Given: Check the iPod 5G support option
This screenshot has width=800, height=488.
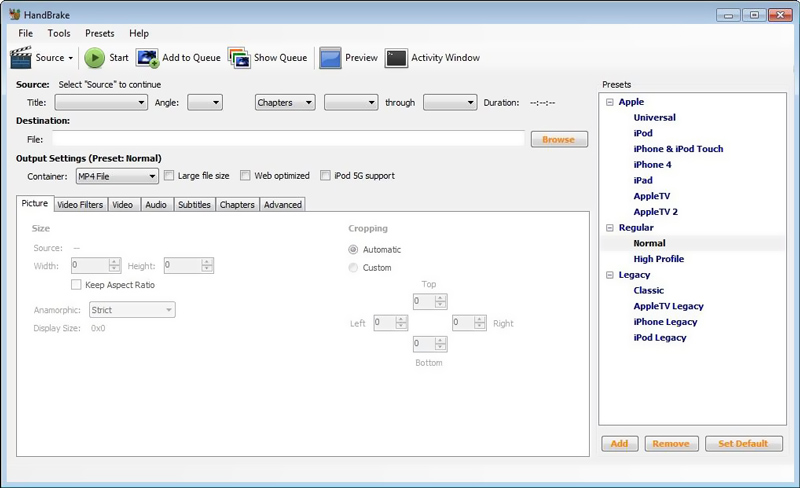Looking at the screenshot, I should [326, 176].
